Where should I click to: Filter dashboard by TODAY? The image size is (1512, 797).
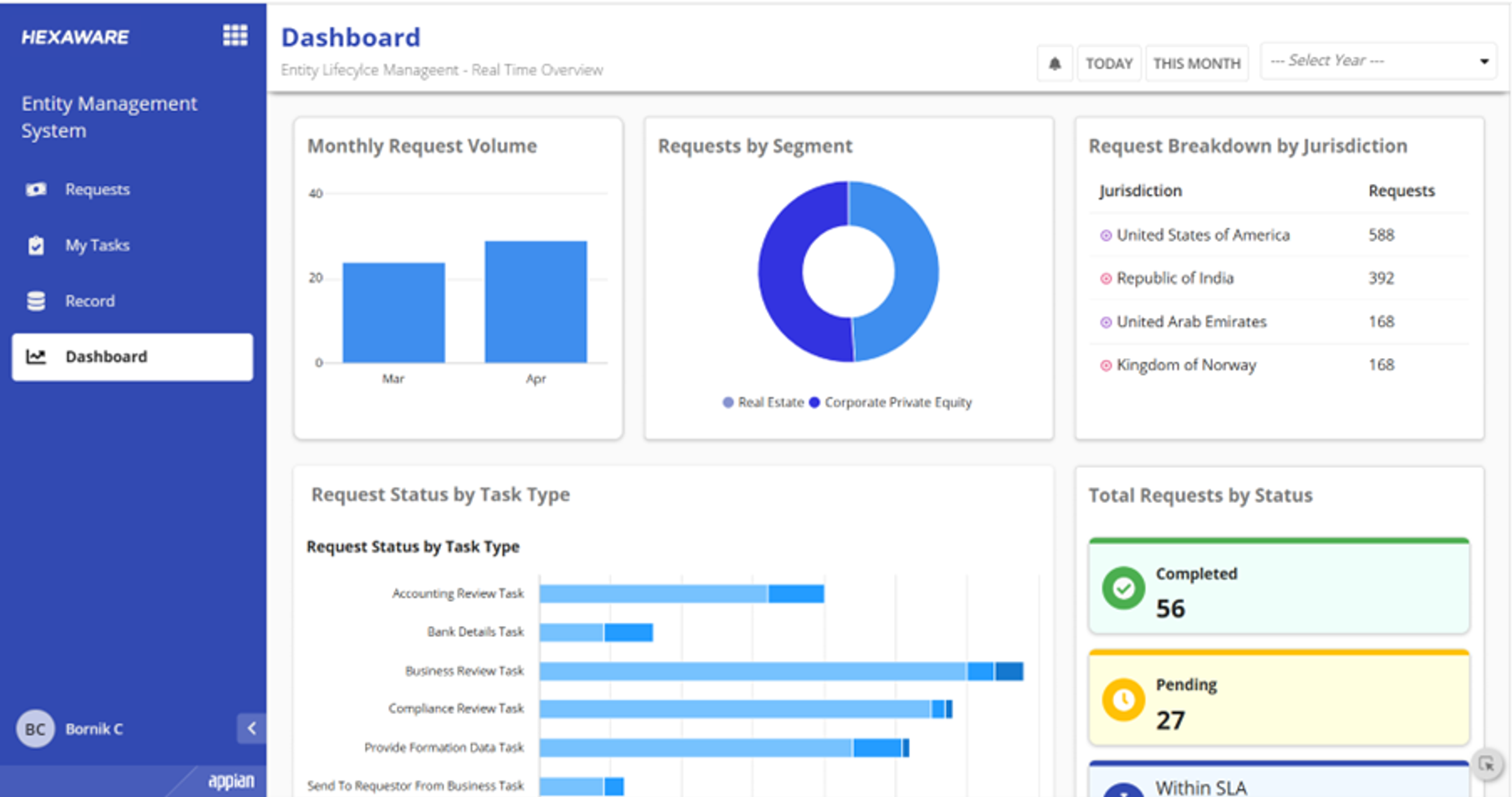1109,63
